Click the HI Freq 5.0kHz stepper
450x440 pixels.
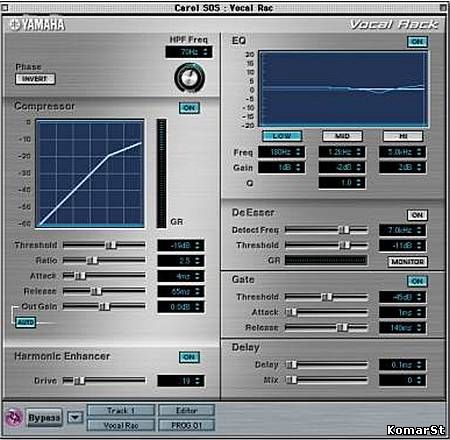[402, 152]
